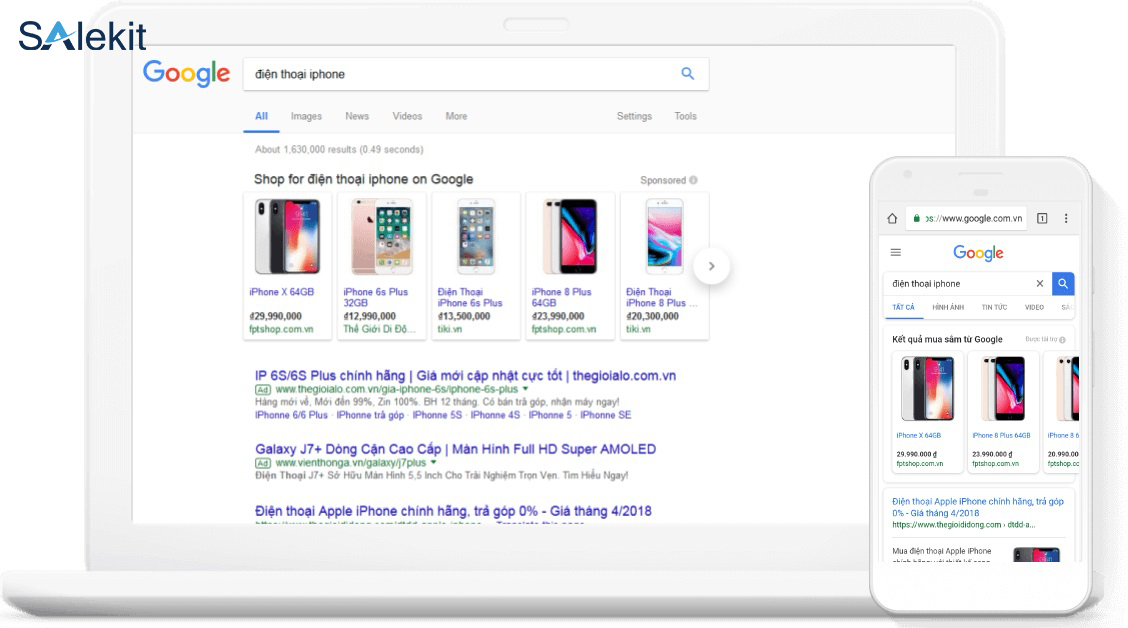This screenshot has width=1128, height=628.
Task: Select the HÌNH ẢNH tab on mobile
Action: (x=946, y=307)
